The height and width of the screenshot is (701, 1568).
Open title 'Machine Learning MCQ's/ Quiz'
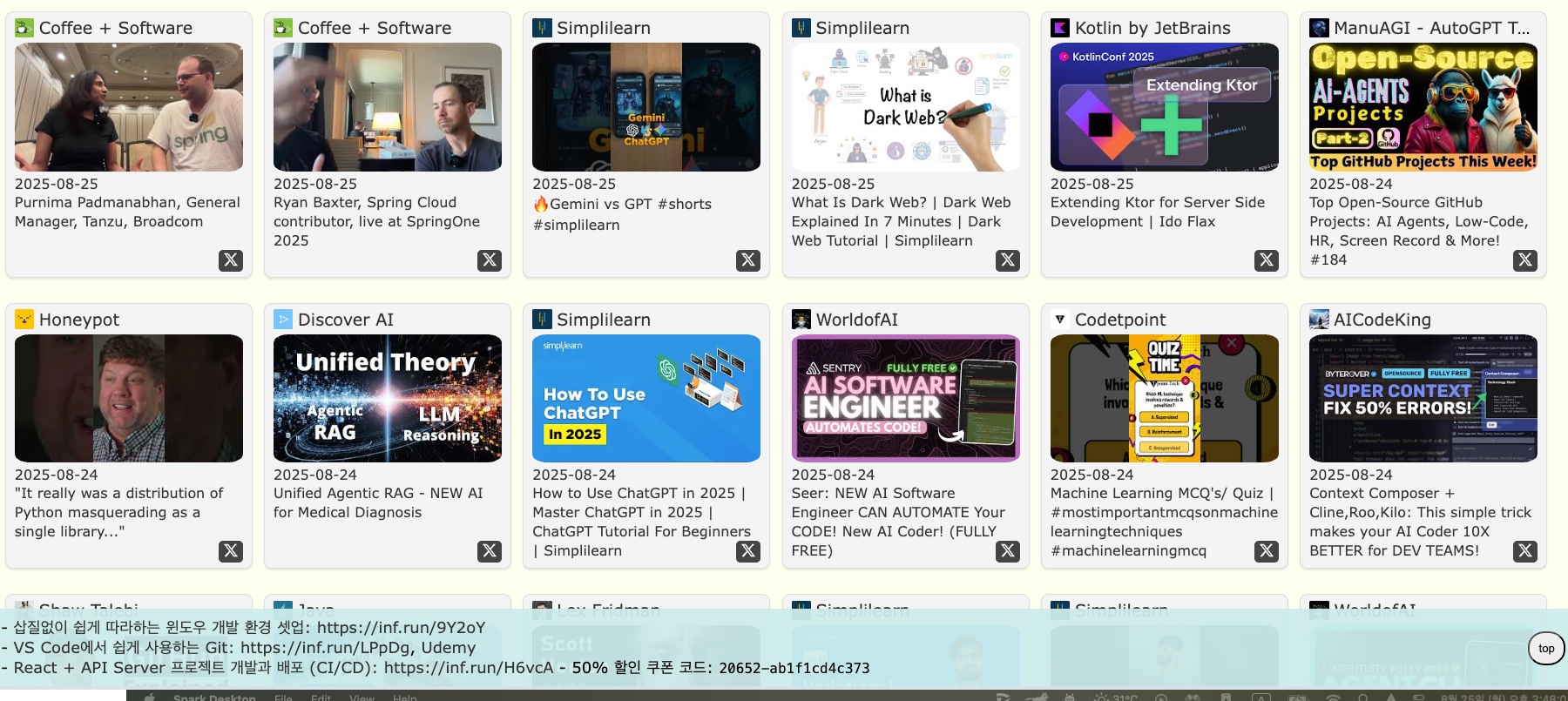click(1164, 522)
